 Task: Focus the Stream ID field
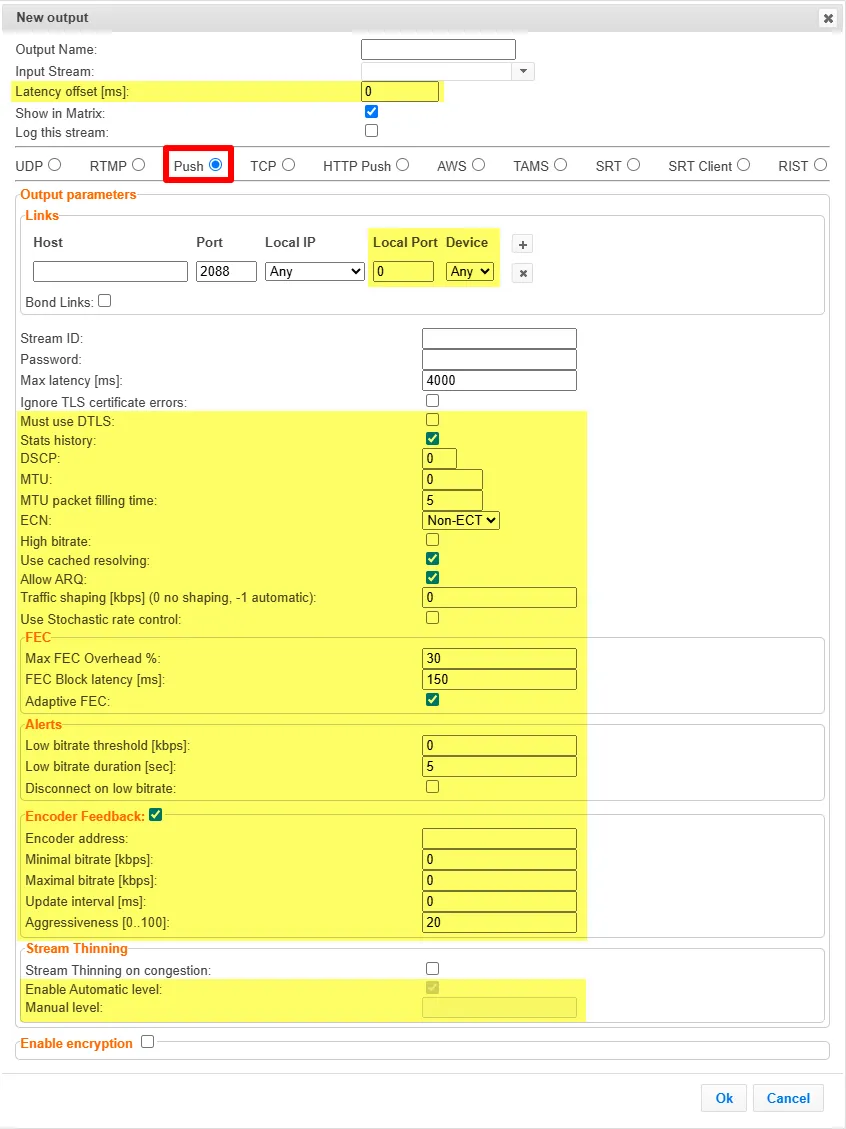point(500,338)
